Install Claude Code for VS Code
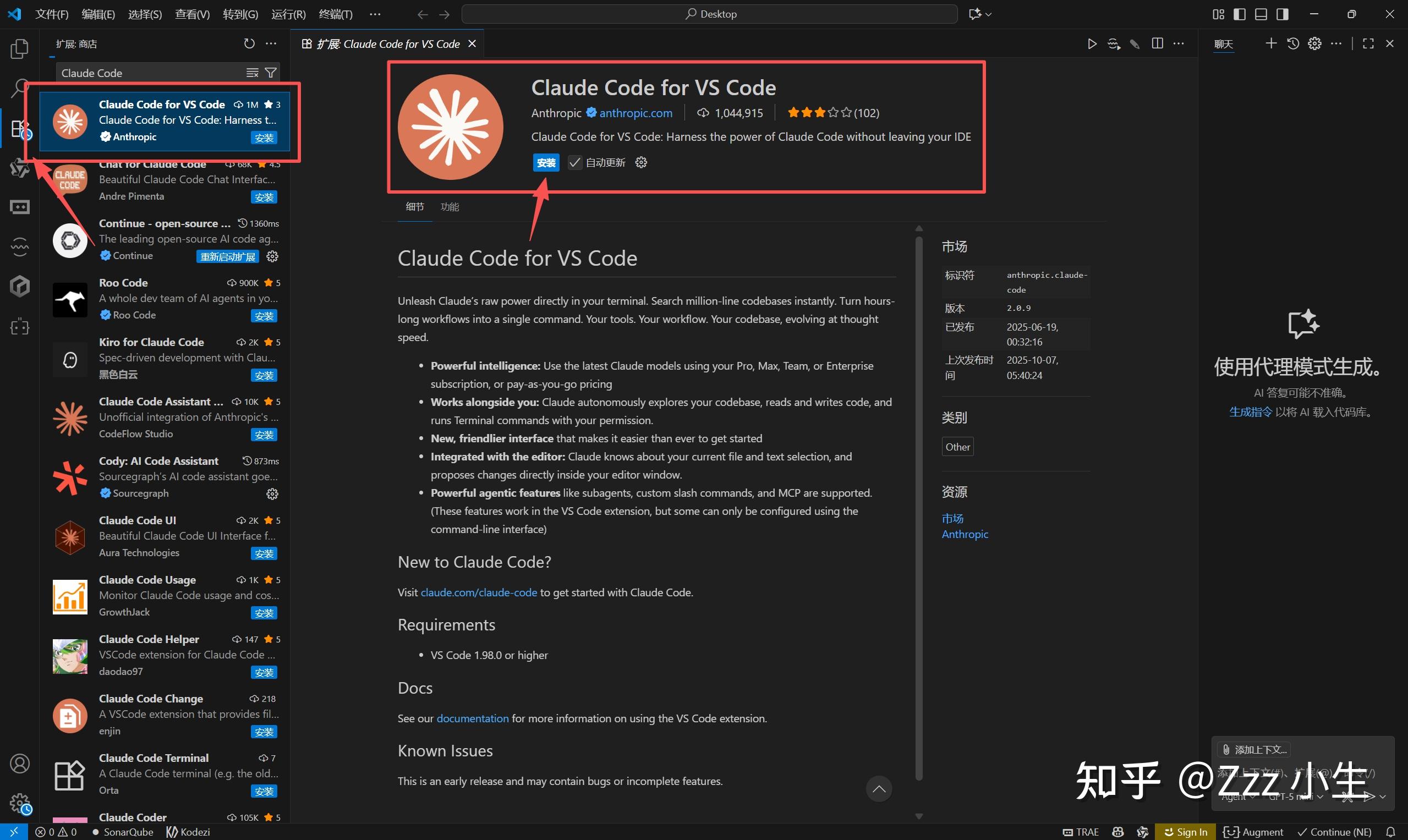This screenshot has height=840, width=1408. pyautogui.click(x=546, y=163)
